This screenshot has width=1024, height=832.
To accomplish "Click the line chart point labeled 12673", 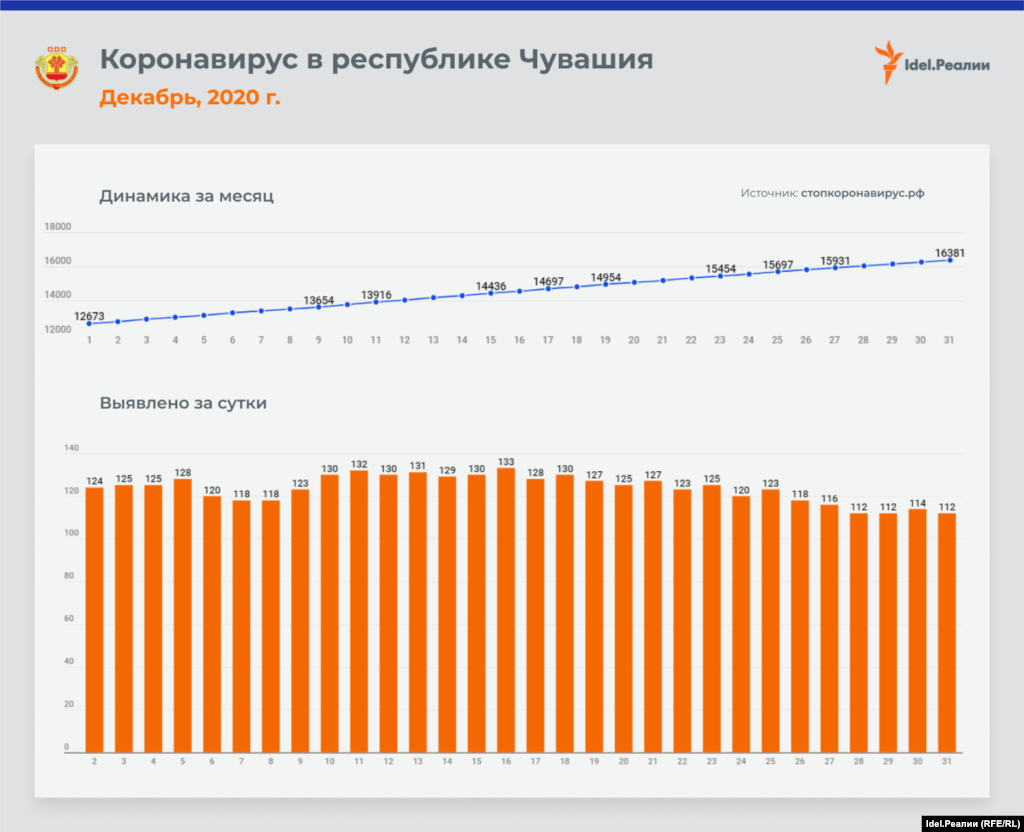I will 89,323.
